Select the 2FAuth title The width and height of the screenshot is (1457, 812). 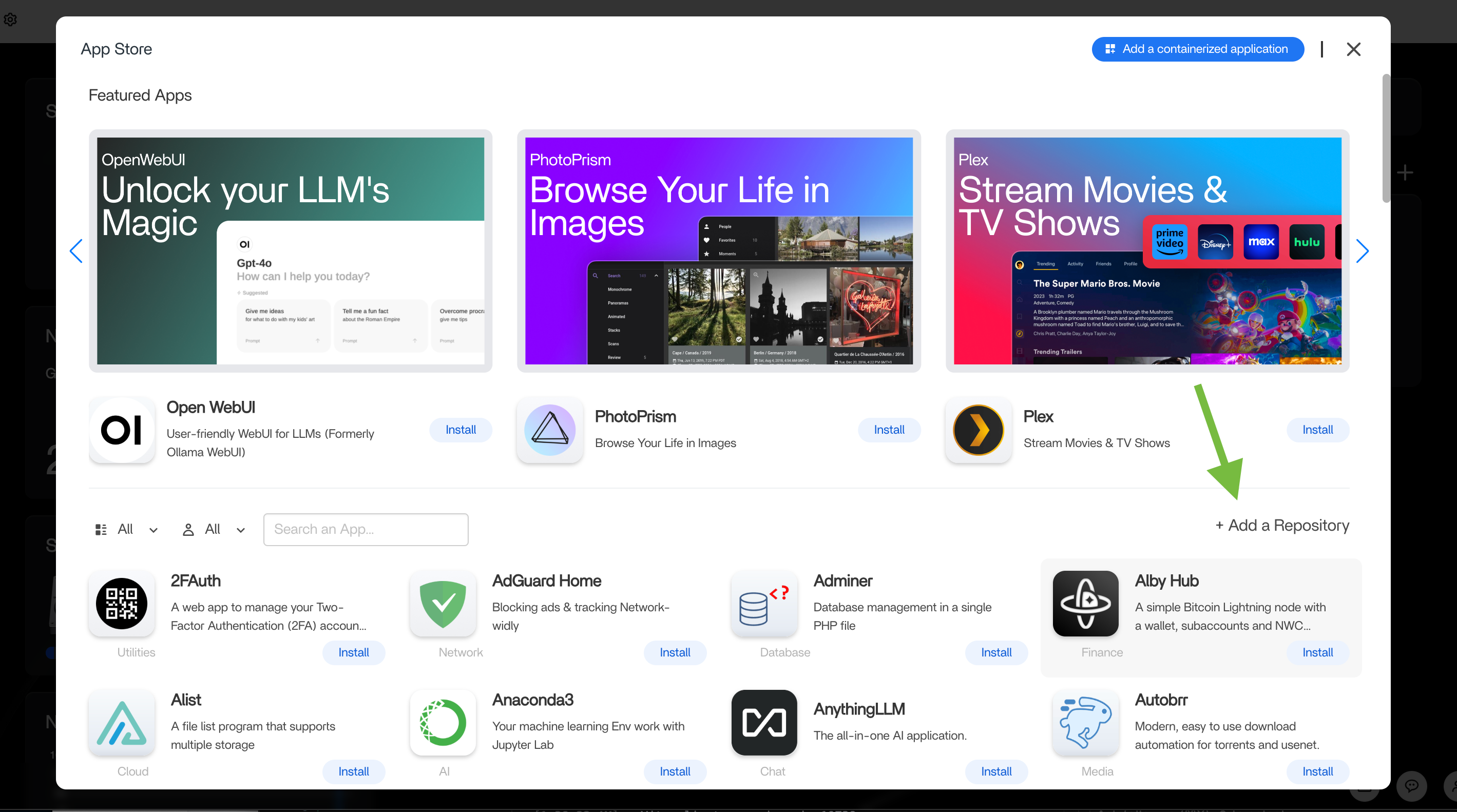pos(195,581)
